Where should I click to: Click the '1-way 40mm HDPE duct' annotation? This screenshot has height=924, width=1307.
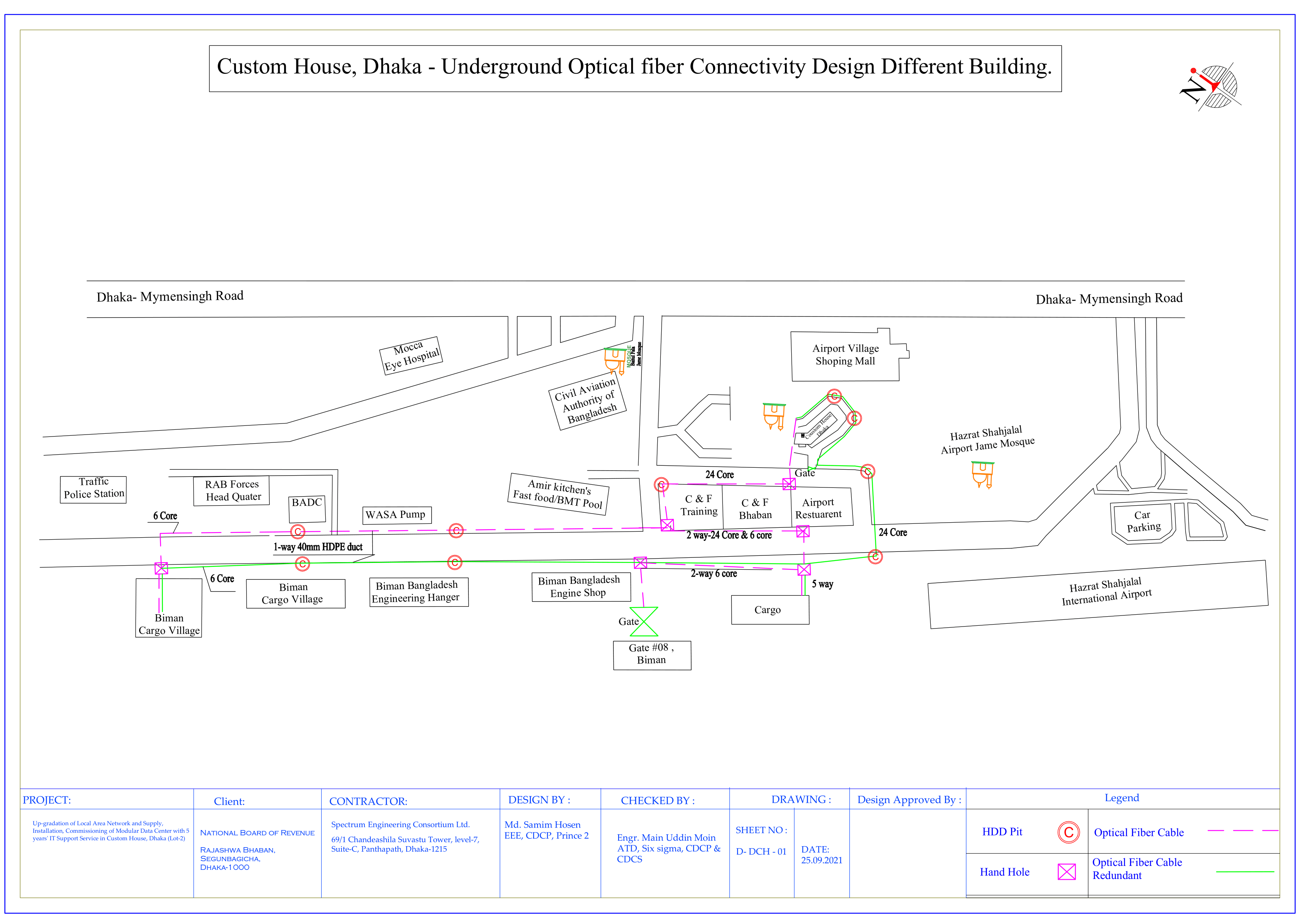pyautogui.click(x=318, y=548)
